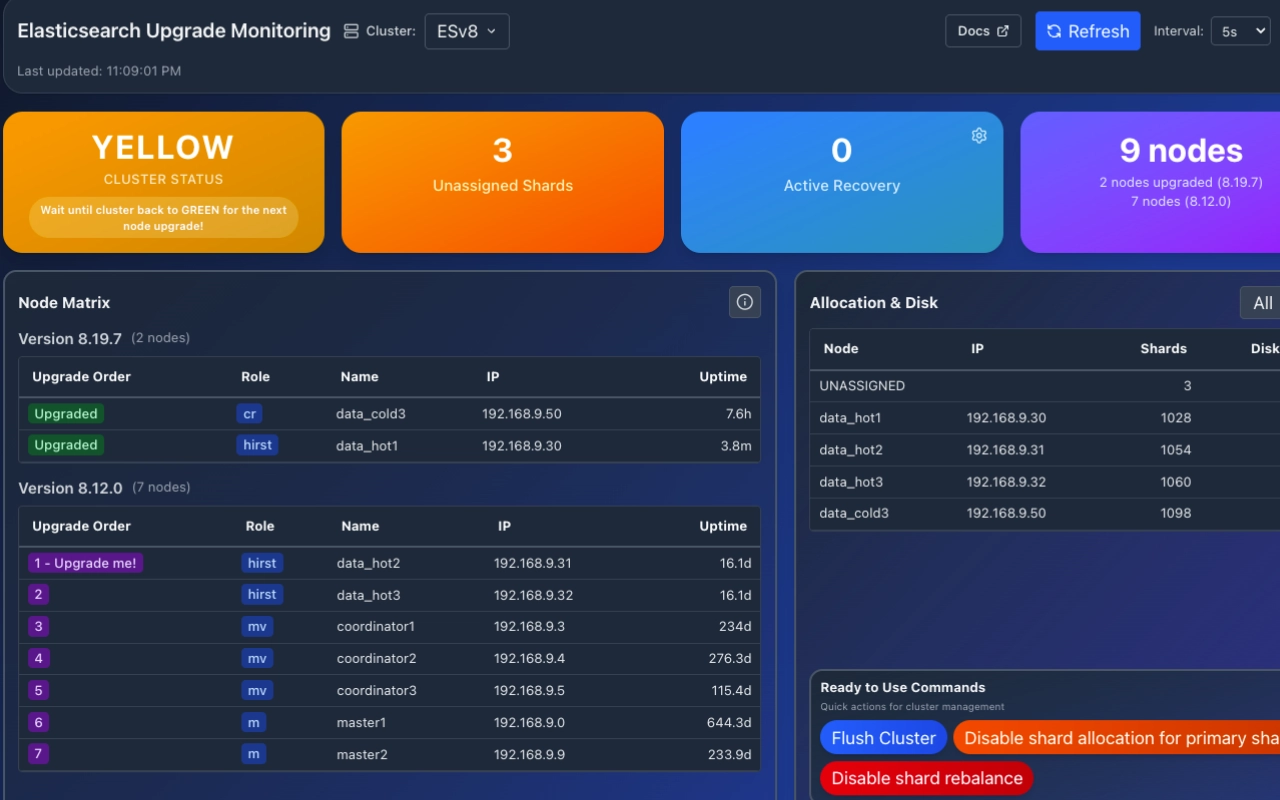This screenshot has width=1280, height=800.
Task: Click the Upgraded badge for data_hot1
Action: click(66, 445)
